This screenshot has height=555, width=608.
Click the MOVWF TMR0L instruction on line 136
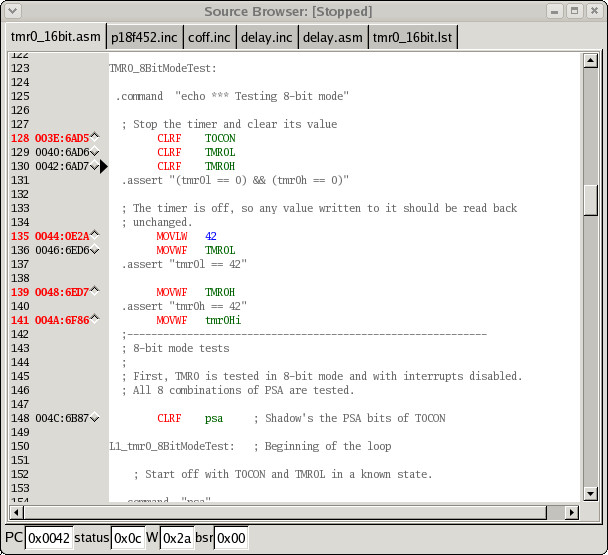pyautogui.click(x=196, y=250)
